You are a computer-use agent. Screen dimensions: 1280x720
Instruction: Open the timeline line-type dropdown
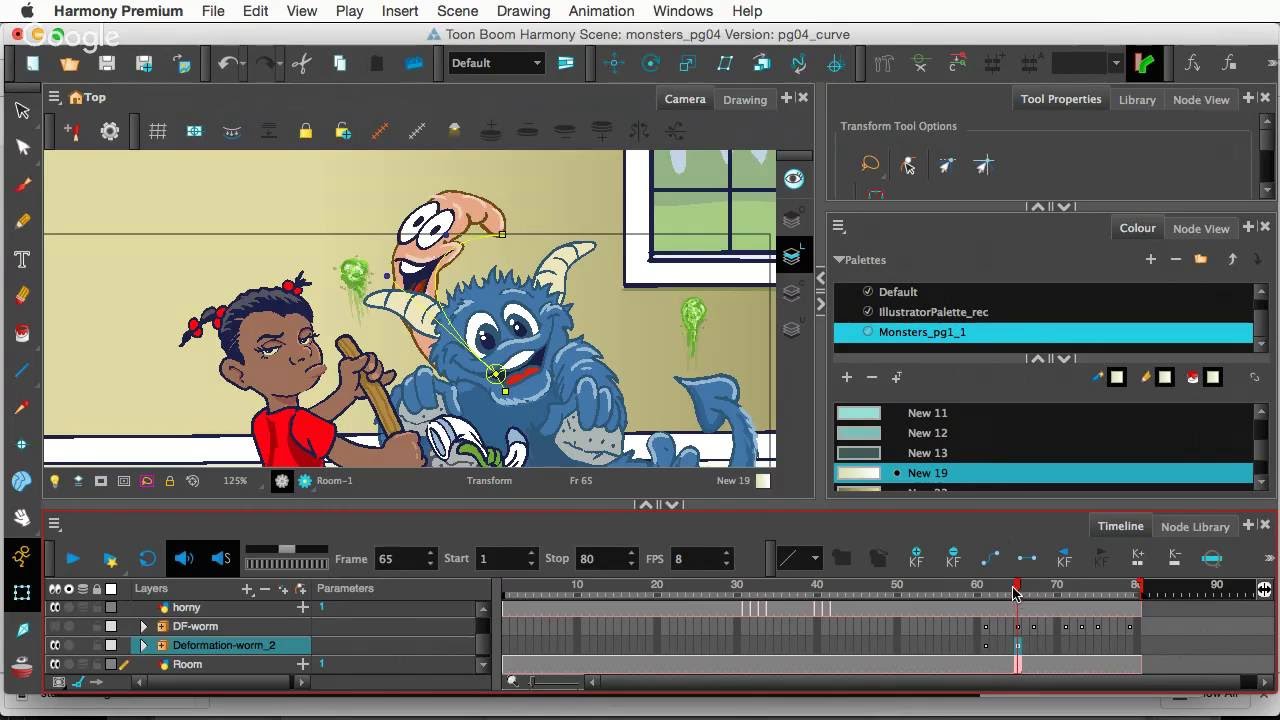800,558
